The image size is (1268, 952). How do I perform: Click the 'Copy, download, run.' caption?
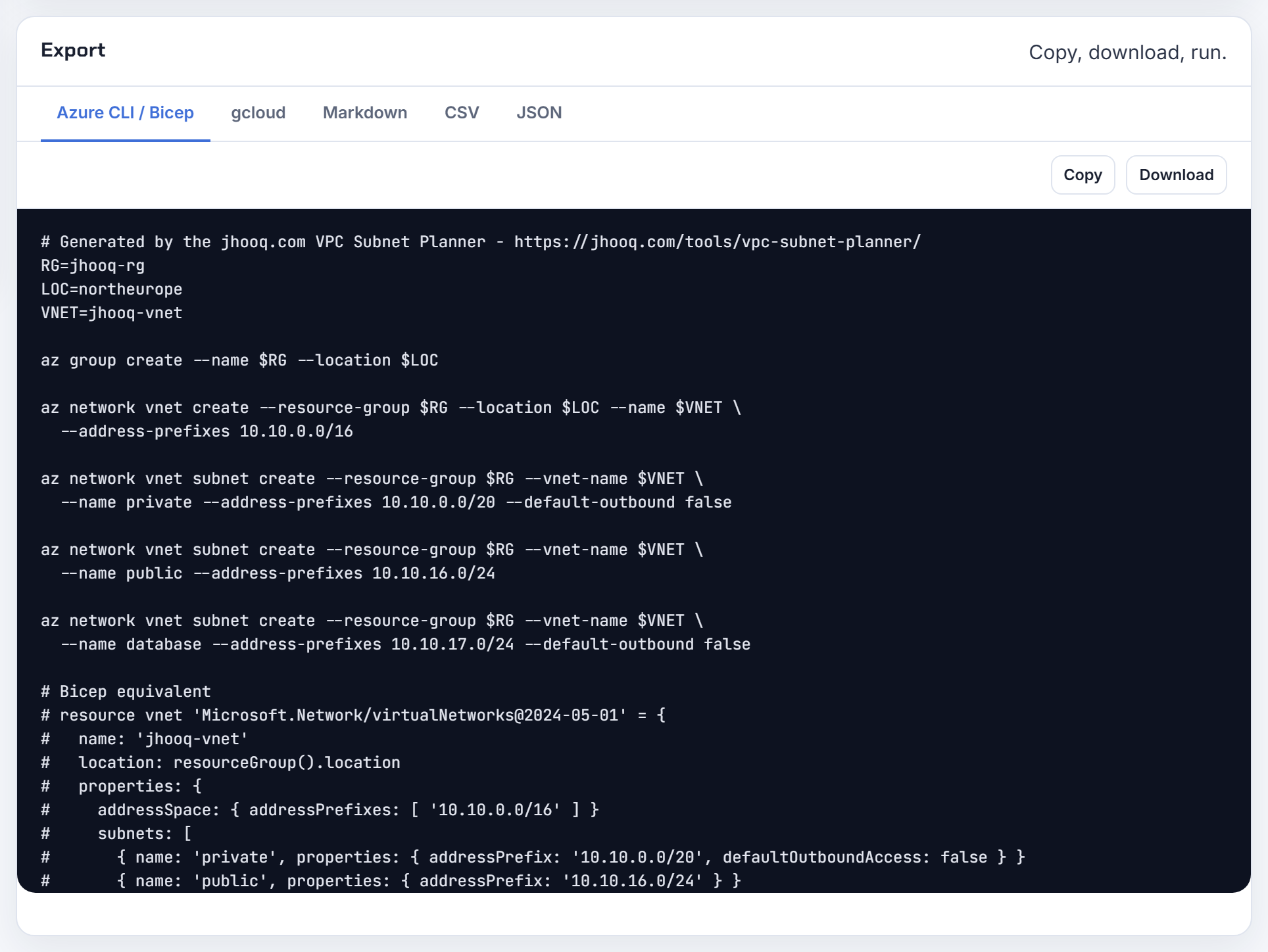[x=1127, y=52]
